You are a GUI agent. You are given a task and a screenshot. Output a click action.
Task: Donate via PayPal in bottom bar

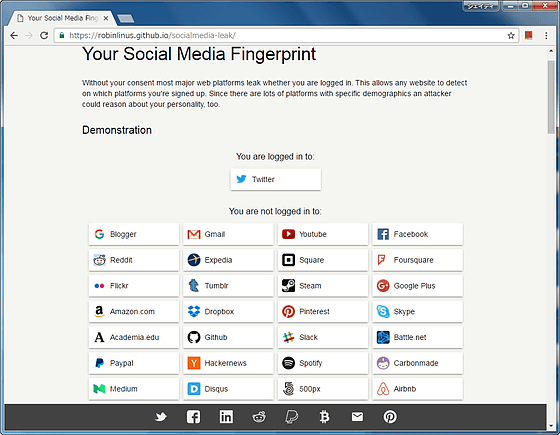[x=291, y=417]
